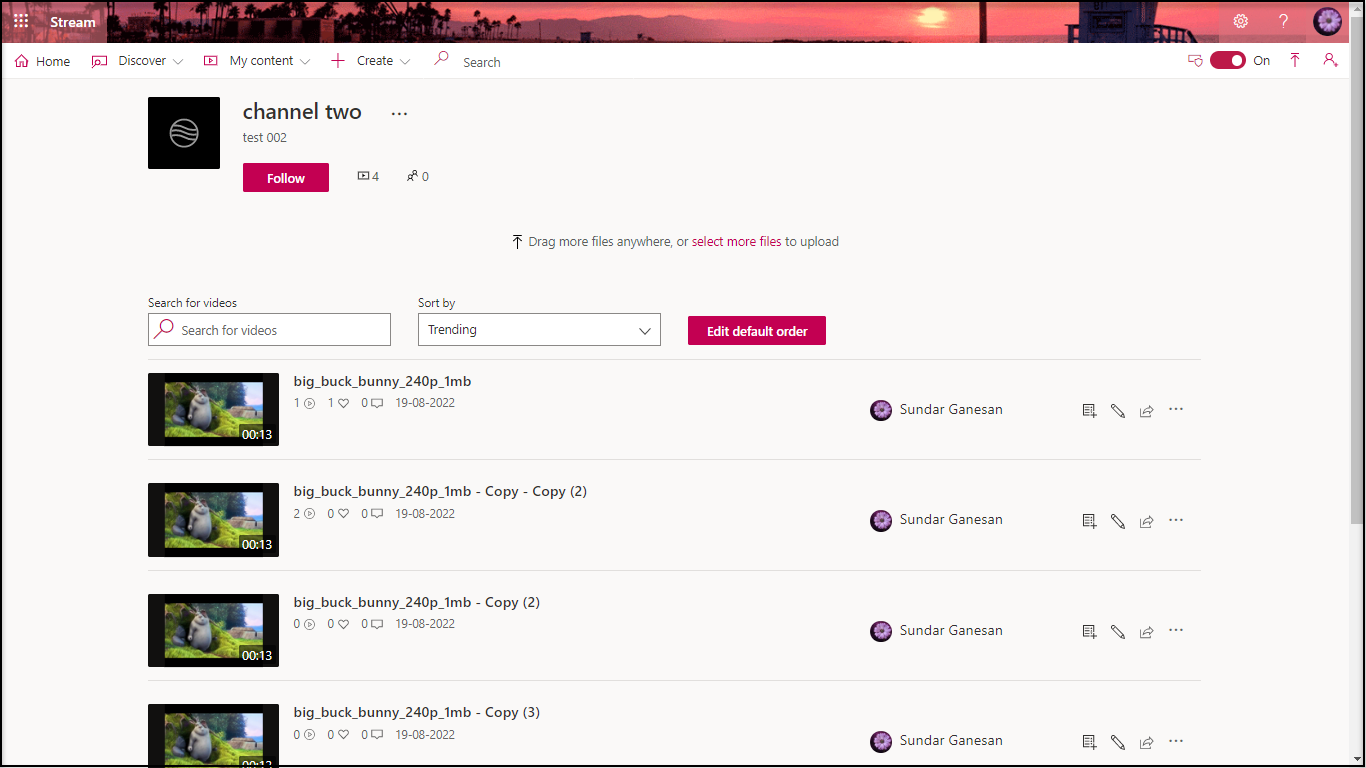
Task: Follow channel two
Action: [285, 178]
